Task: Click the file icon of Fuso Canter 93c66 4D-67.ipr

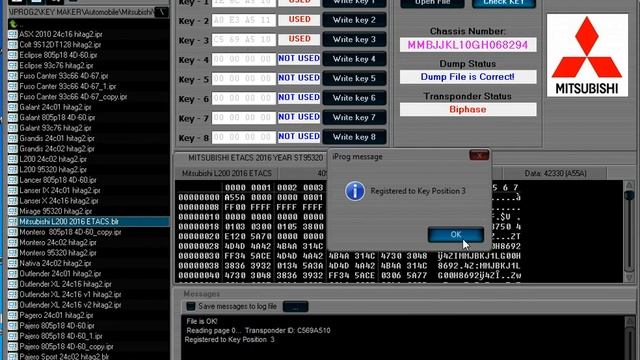Action: click(13, 76)
